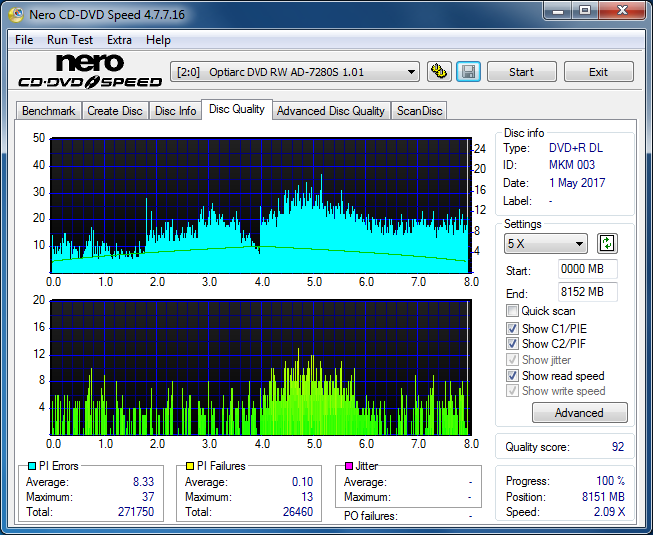Minimize the Nero CD-DVD Speed window
This screenshot has height=535, width=653.
(558, 10)
